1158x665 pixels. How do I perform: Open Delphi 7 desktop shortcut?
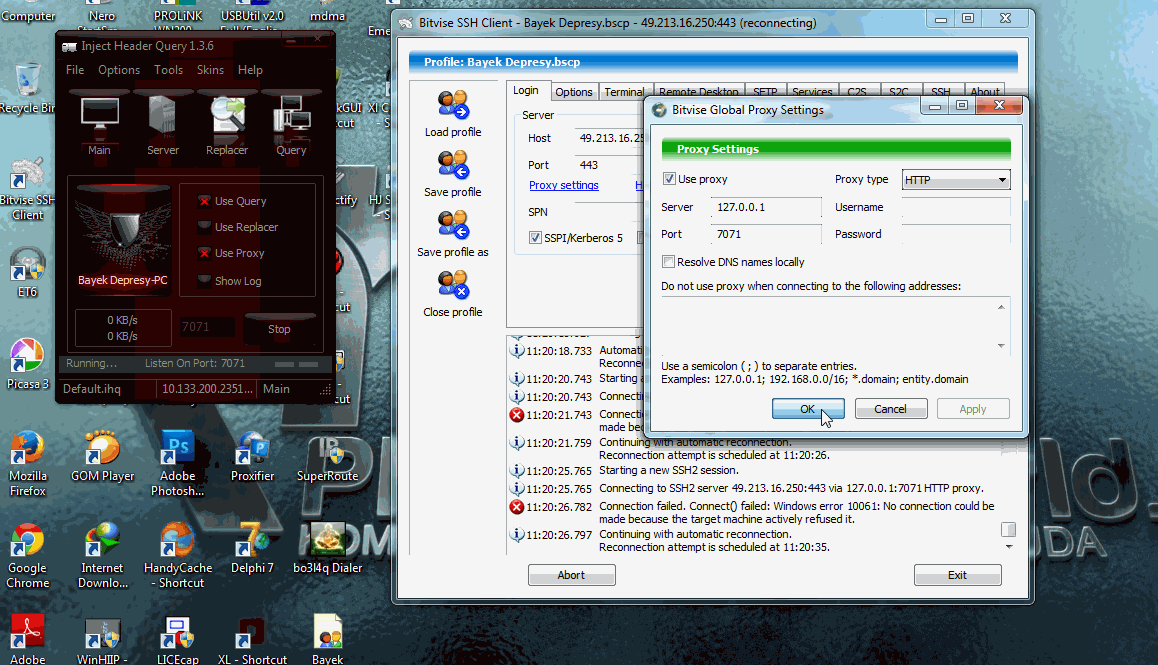pos(253,549)
